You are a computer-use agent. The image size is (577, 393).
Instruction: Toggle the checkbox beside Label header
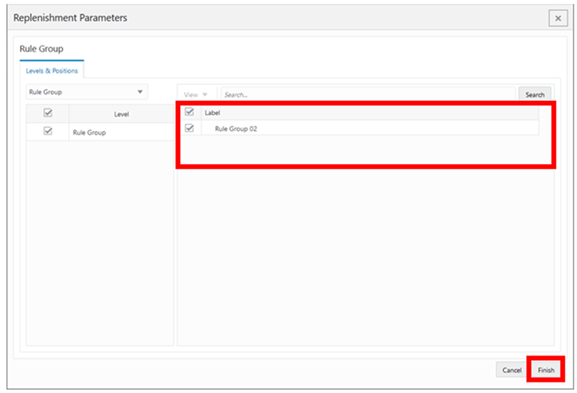190,111
